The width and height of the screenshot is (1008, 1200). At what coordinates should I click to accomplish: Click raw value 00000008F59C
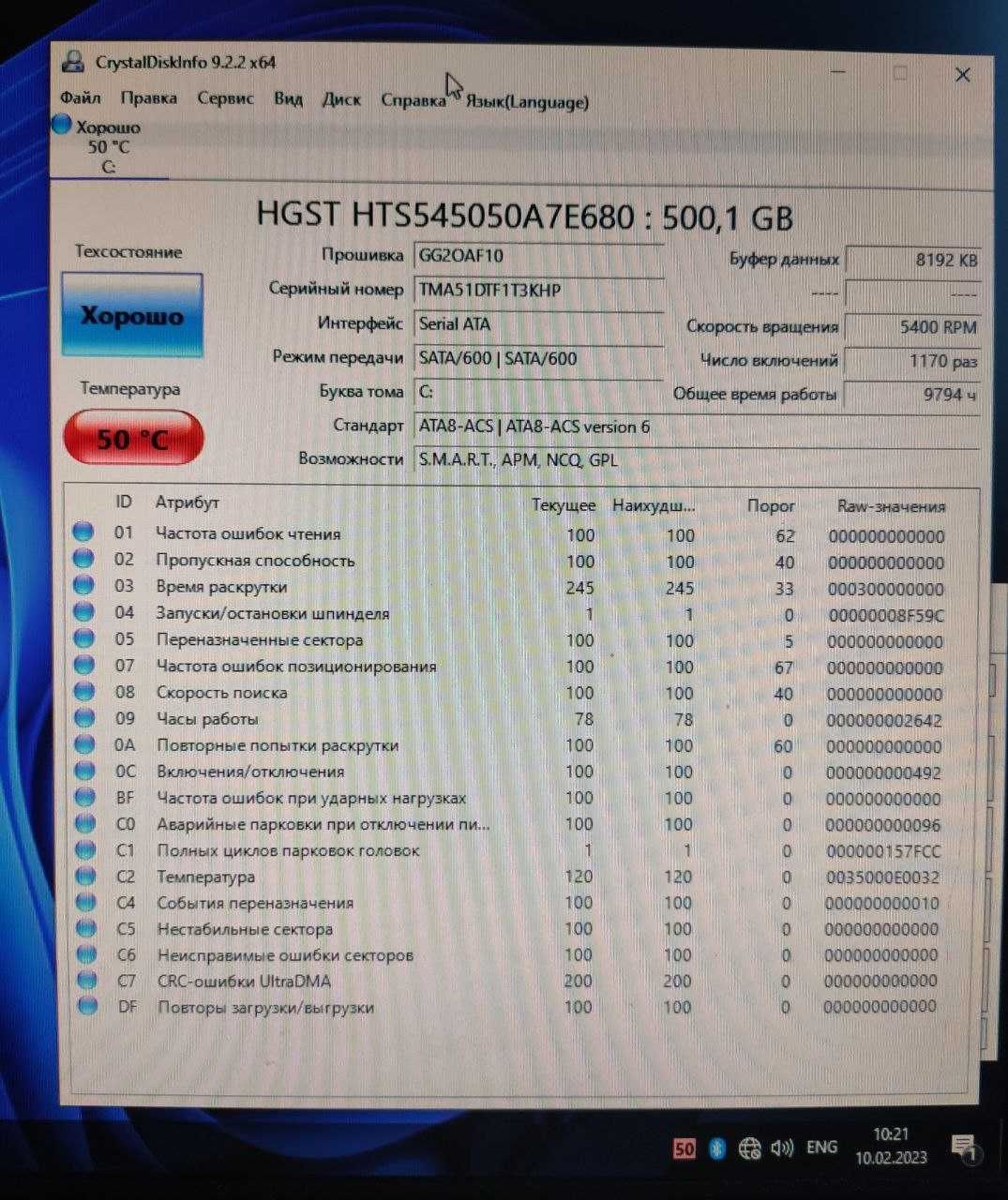click(886, 616)
